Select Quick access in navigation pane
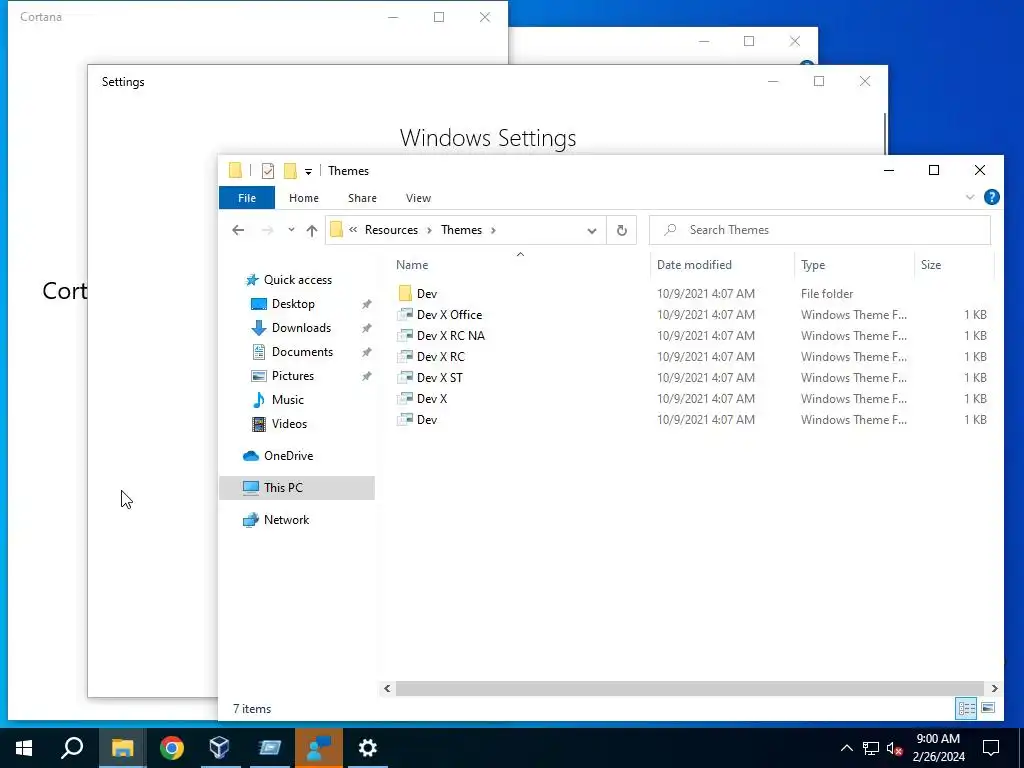 (x=298, y=280)
